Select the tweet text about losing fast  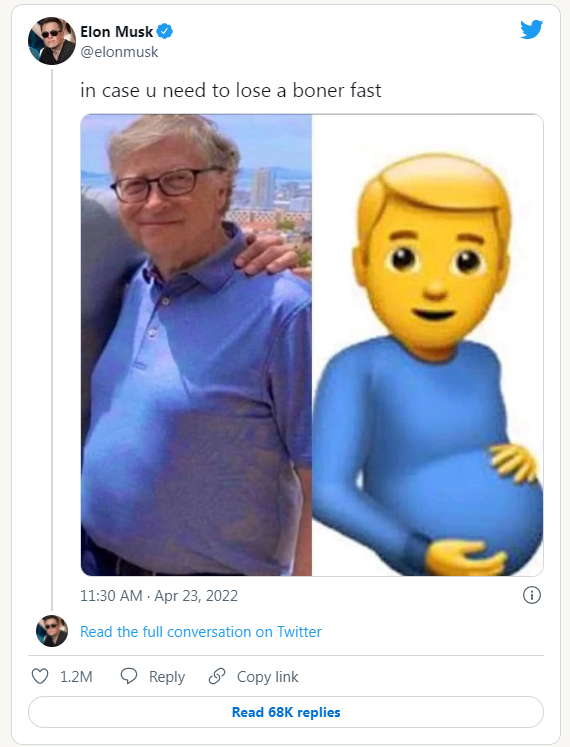231,91
